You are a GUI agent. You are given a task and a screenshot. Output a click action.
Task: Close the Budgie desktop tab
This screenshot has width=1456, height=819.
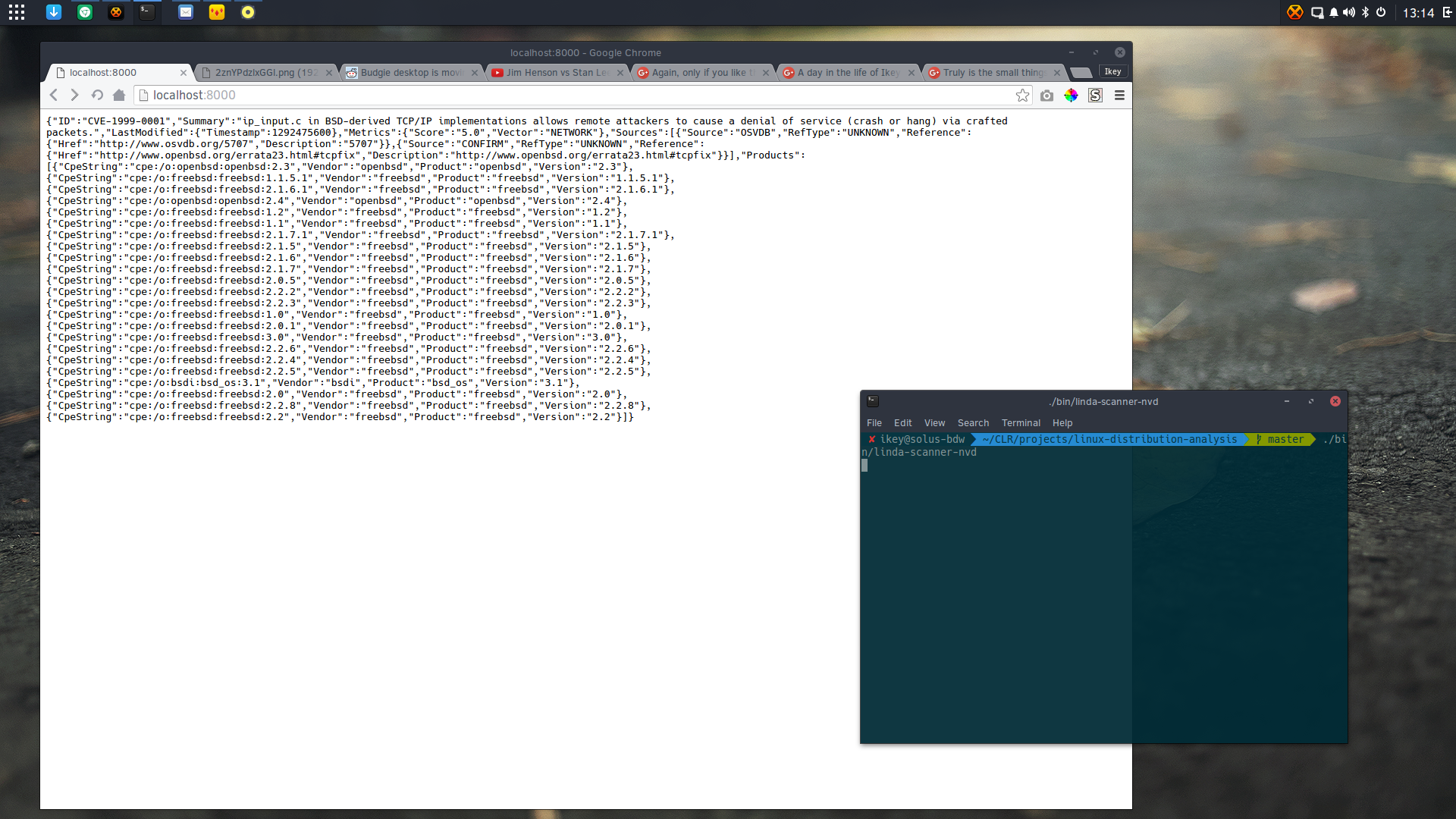[474, 73]
